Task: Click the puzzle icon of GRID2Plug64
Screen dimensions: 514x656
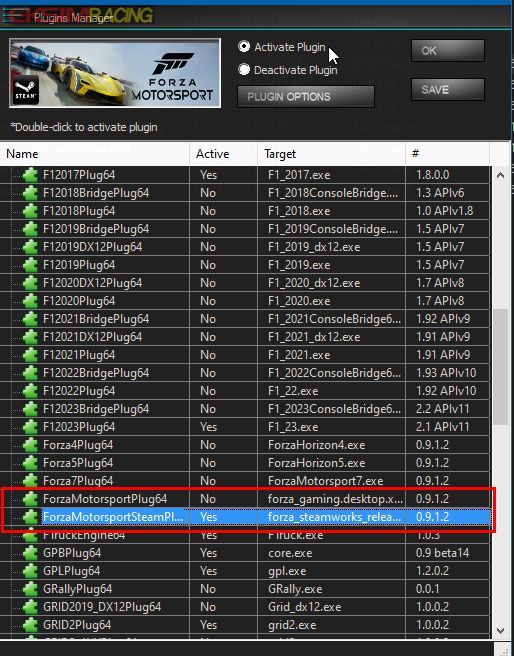Action: [30, 625]
